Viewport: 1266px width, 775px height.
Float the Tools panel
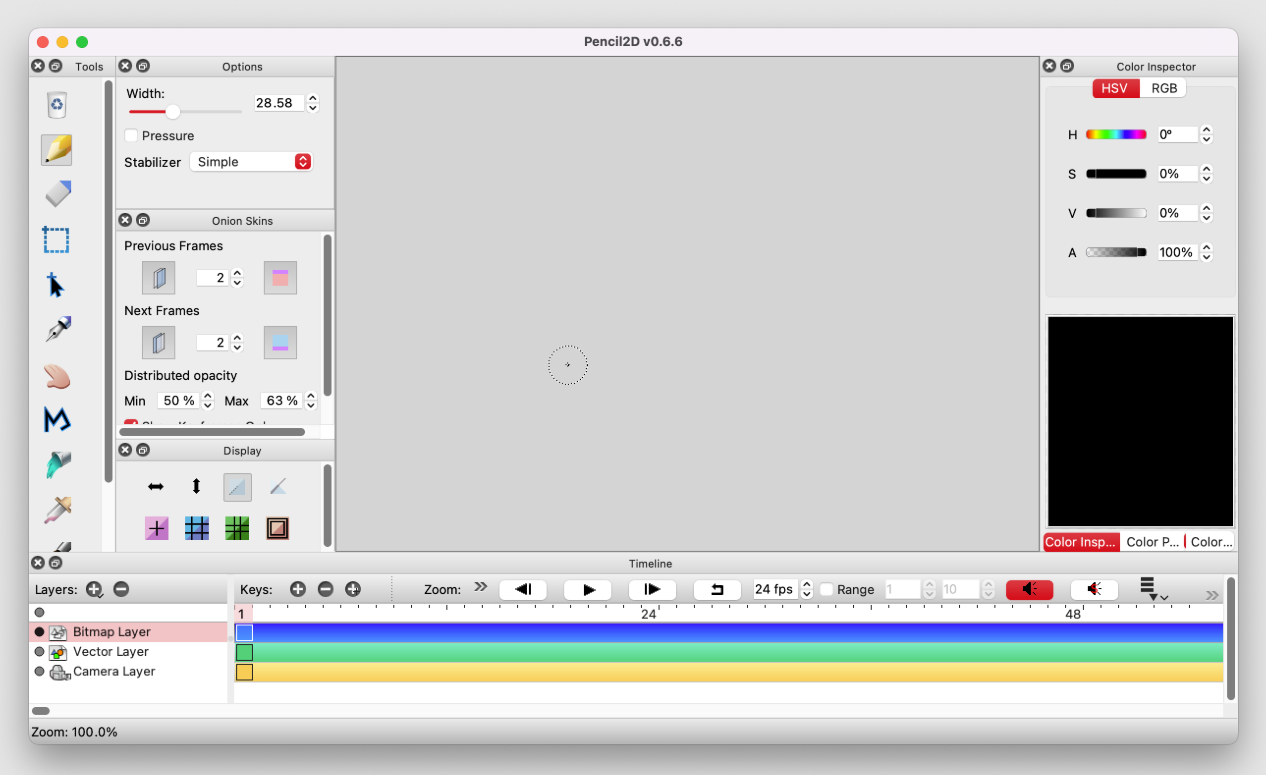click(55, 66)
